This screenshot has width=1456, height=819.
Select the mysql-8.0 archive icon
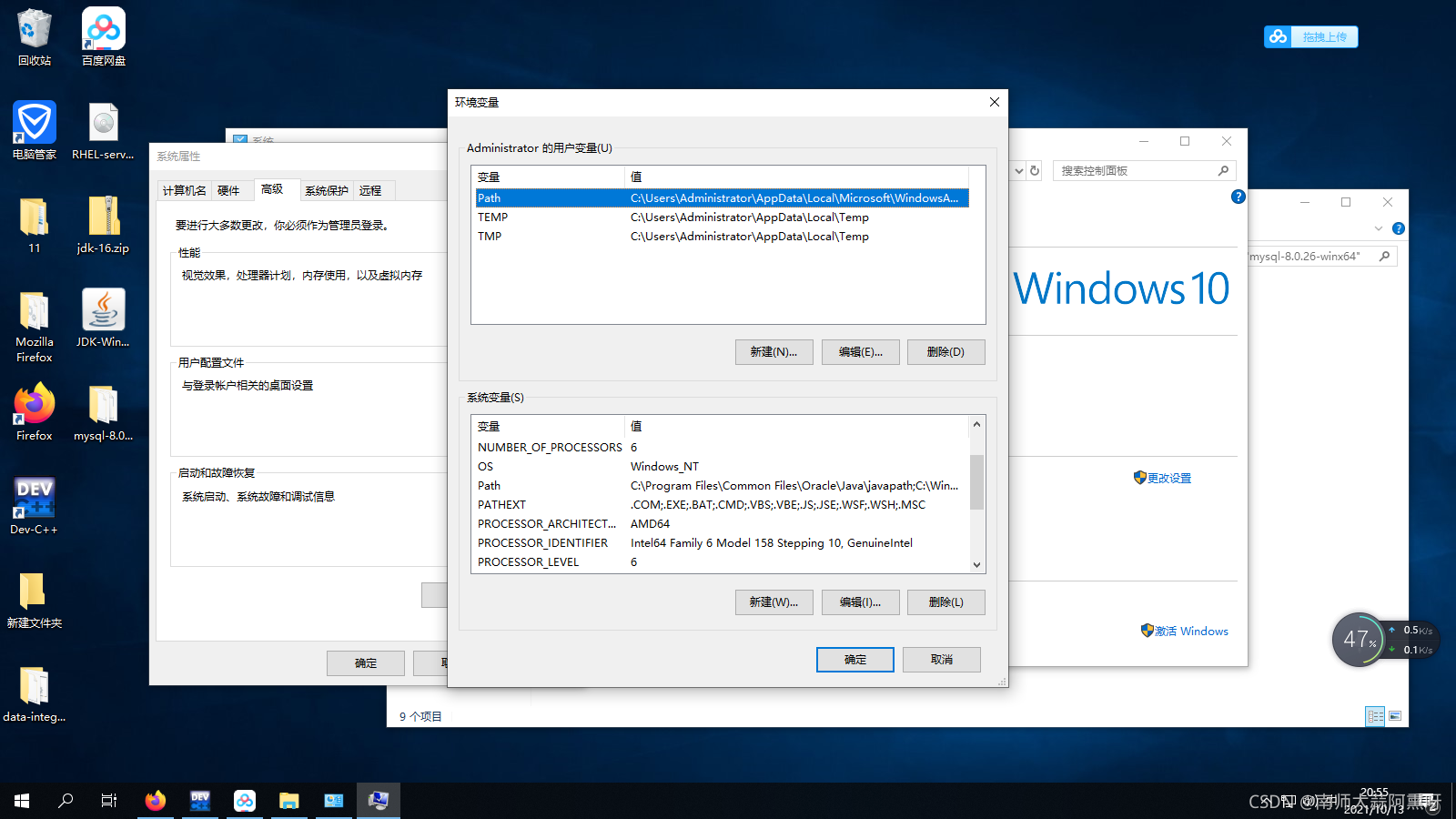103,412
